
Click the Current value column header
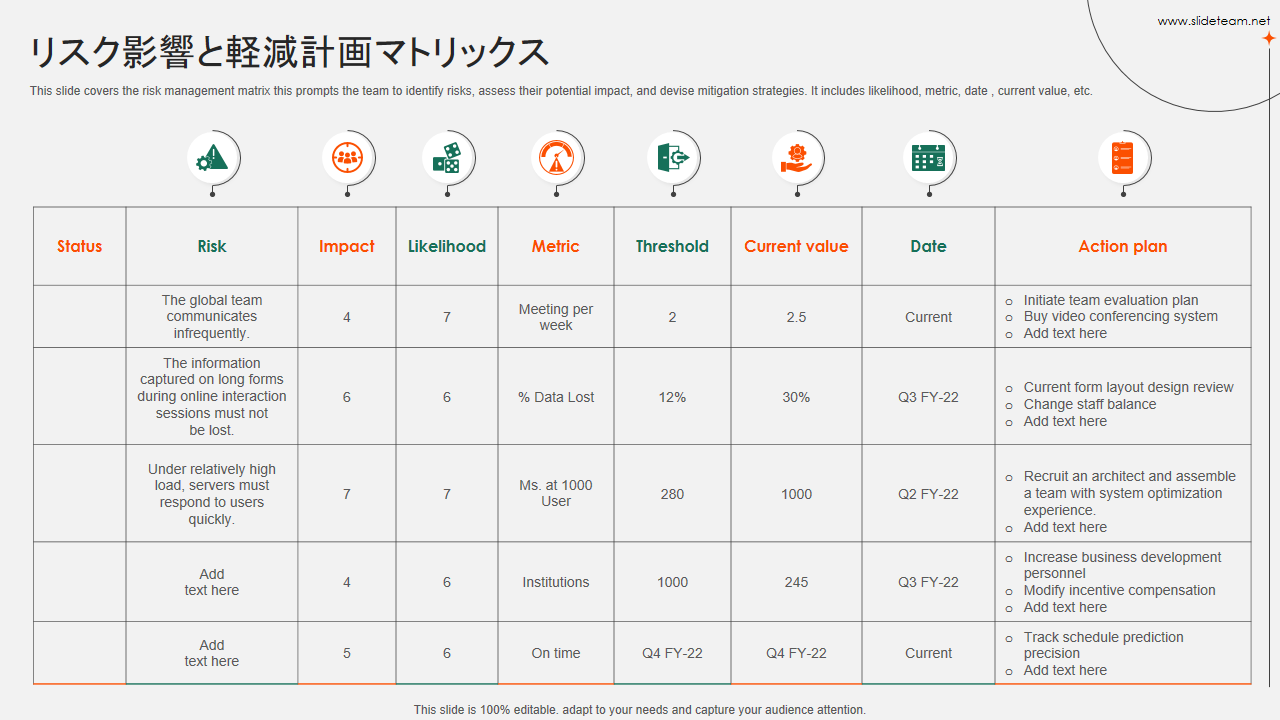(796, 246)
